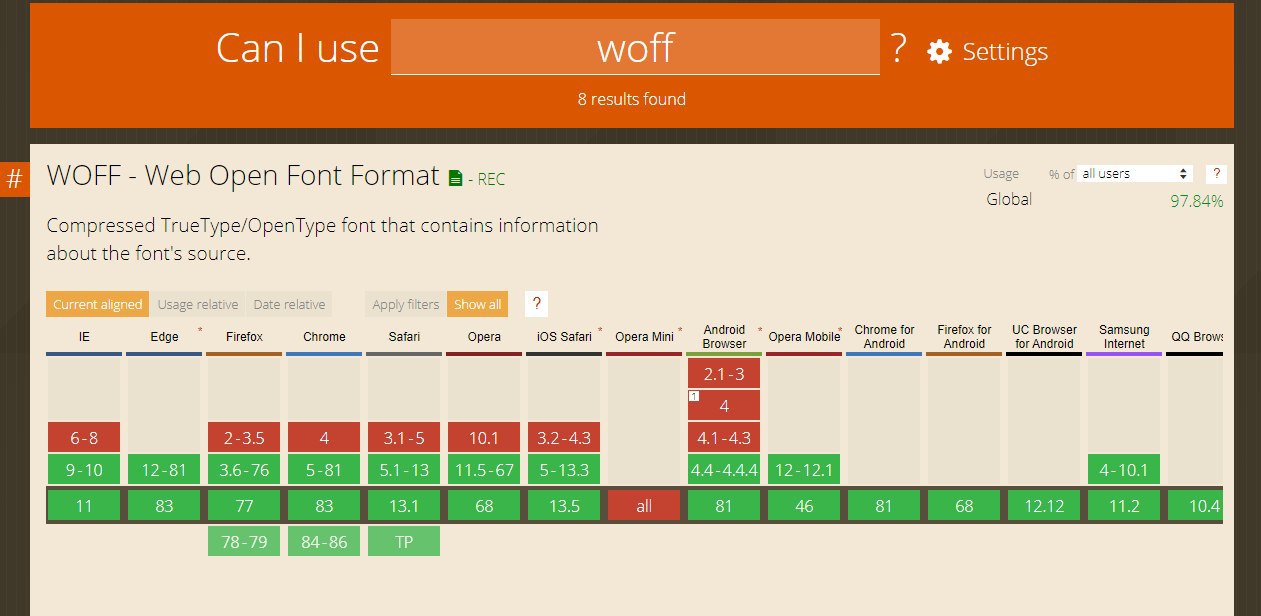Click the current Firefox 77 cell
Image resolution: width=1261 pixels, height=616 pixels.
(x=244, y=506)
